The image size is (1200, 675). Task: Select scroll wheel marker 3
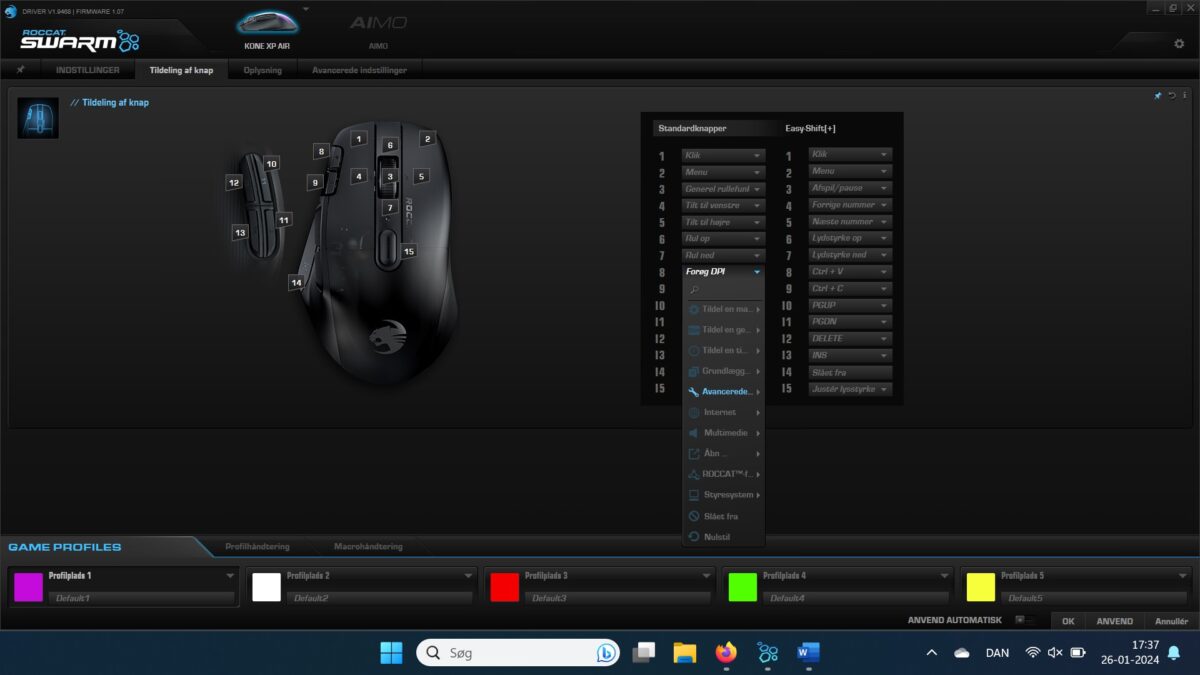click(x=390, y=176)
